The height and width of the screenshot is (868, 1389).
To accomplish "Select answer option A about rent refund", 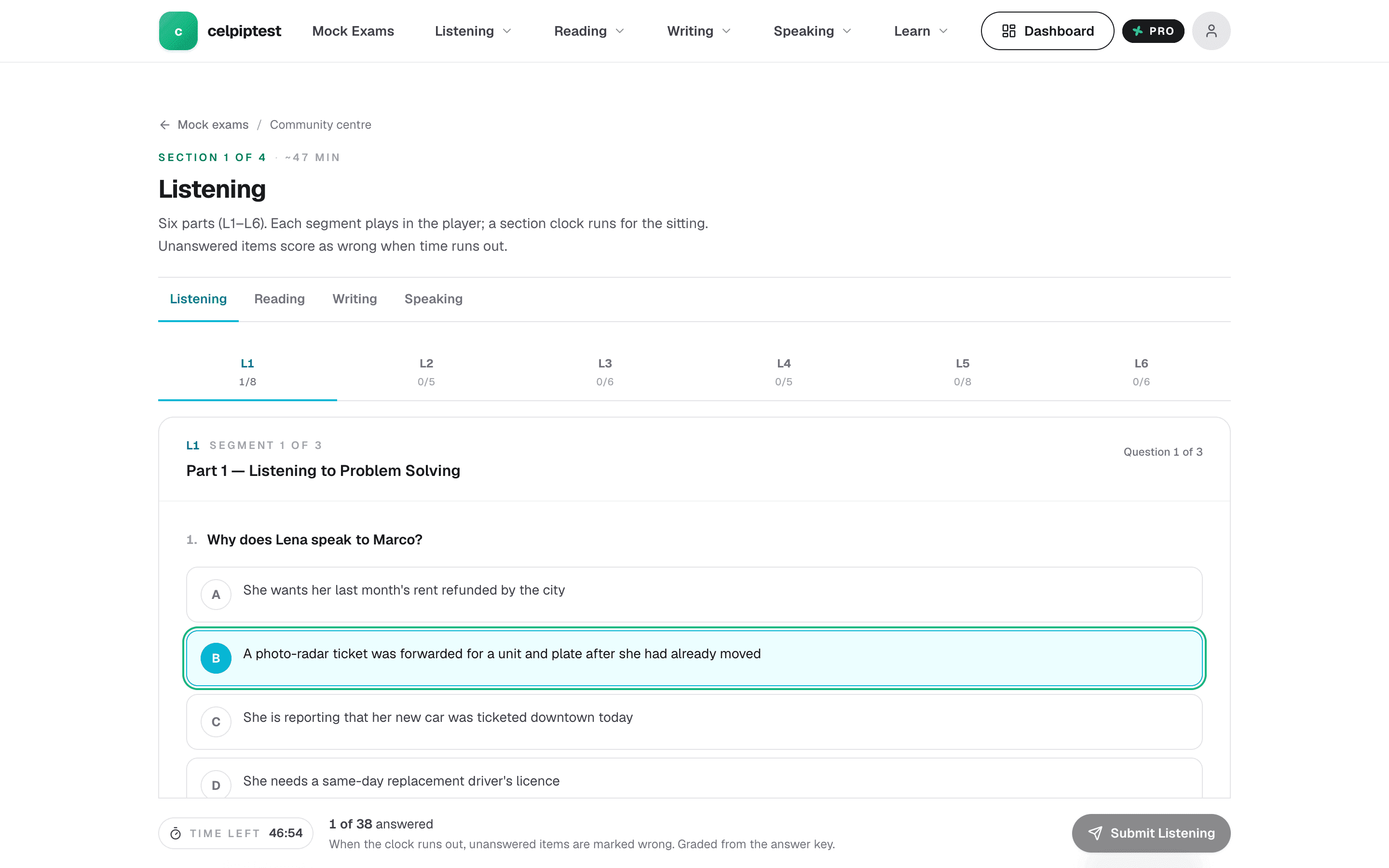I will pyautogui.click(x=694, y=594).
